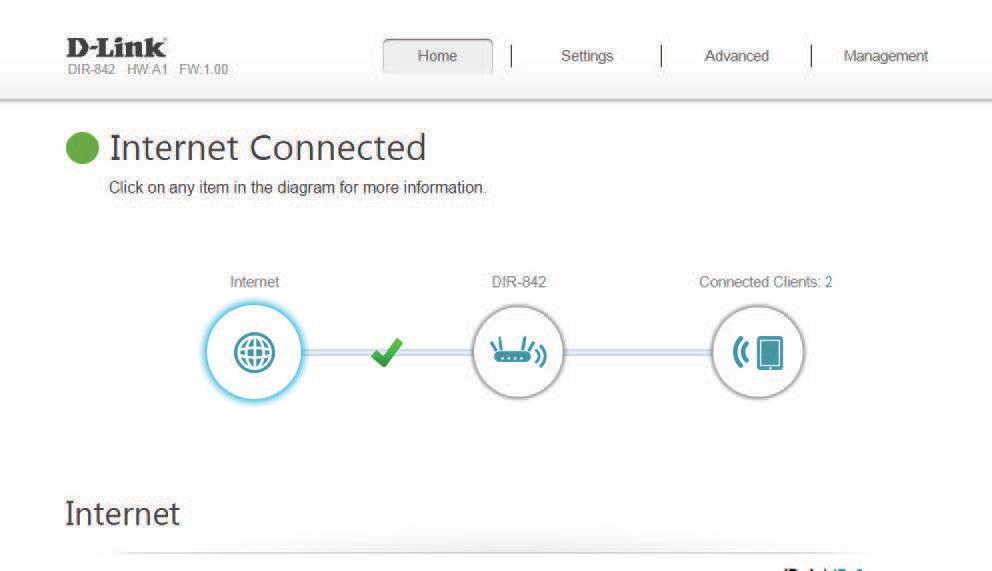992x571 pixels.
Task: Click the line between router and clients
Action: point(638,352)
